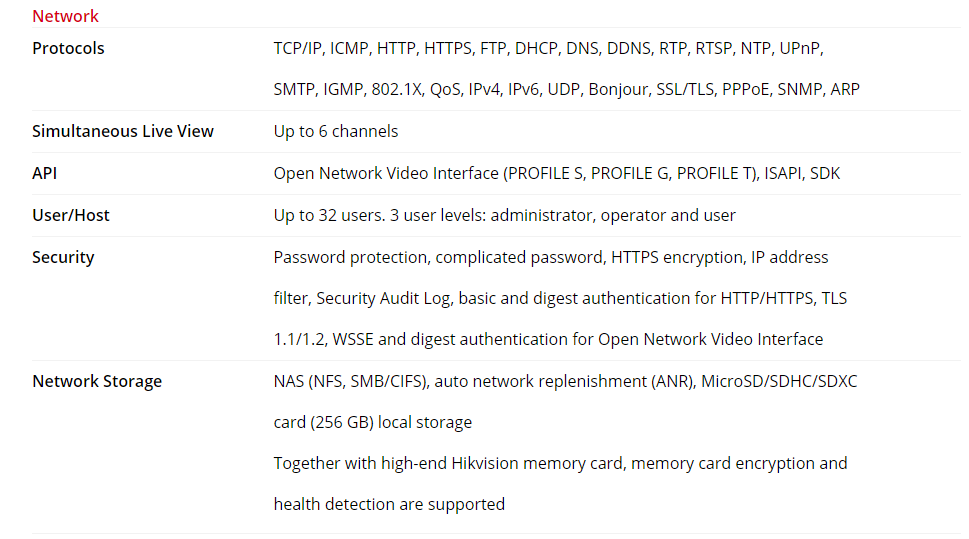Click the Network Storage row label
The height and width of the screenshot is (539, 969).
[97, 381]
